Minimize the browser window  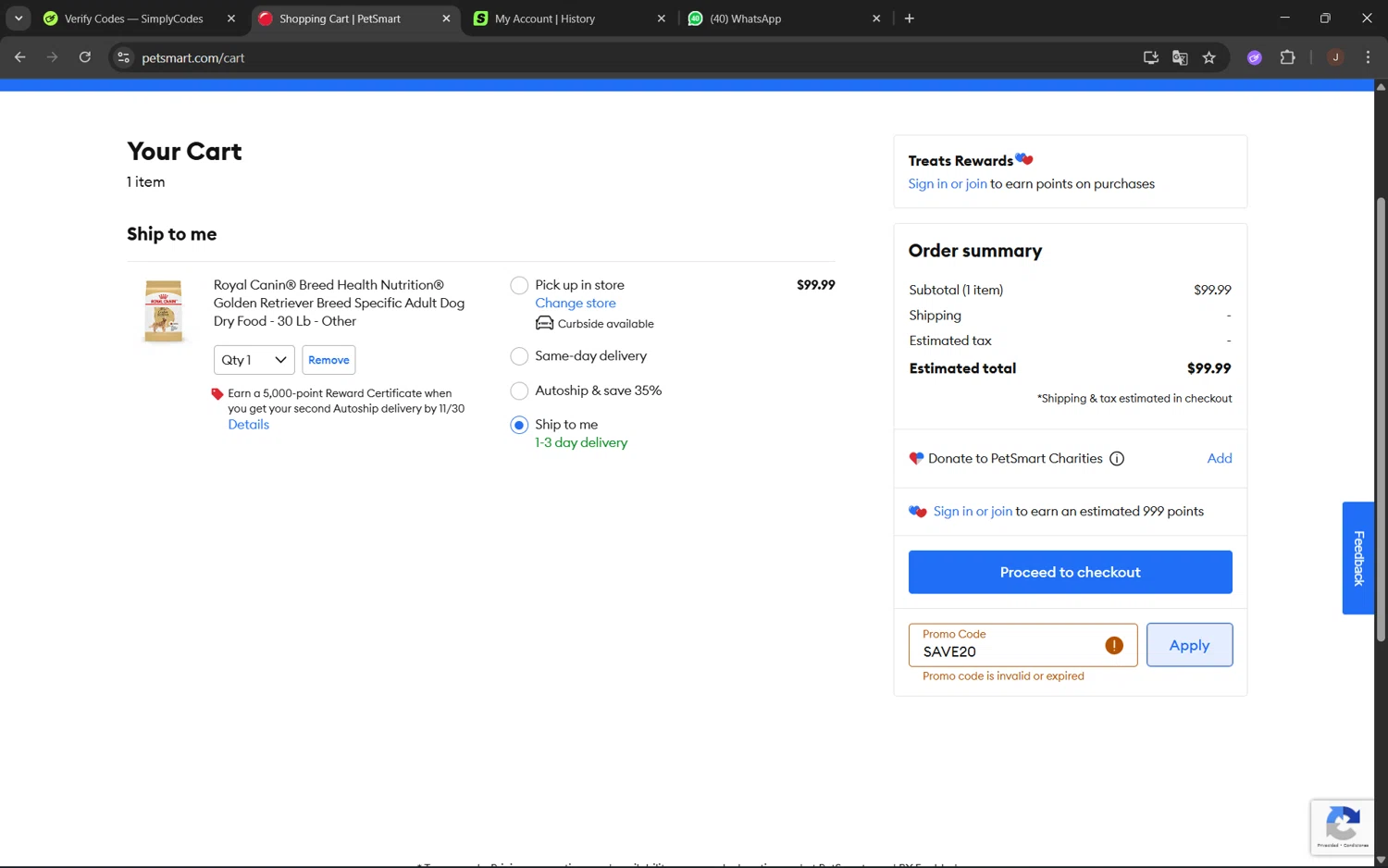coord(1284,19)
